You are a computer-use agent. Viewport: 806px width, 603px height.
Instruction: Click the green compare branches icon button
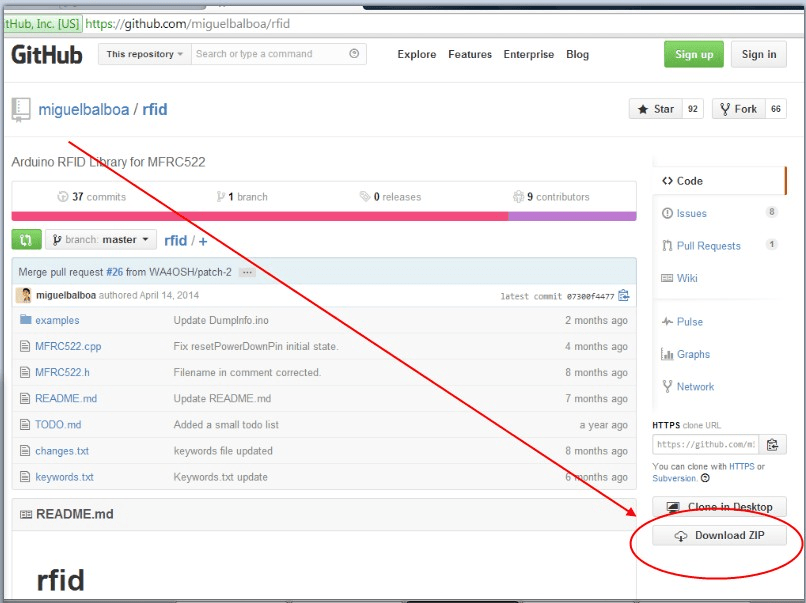(26, 240)
